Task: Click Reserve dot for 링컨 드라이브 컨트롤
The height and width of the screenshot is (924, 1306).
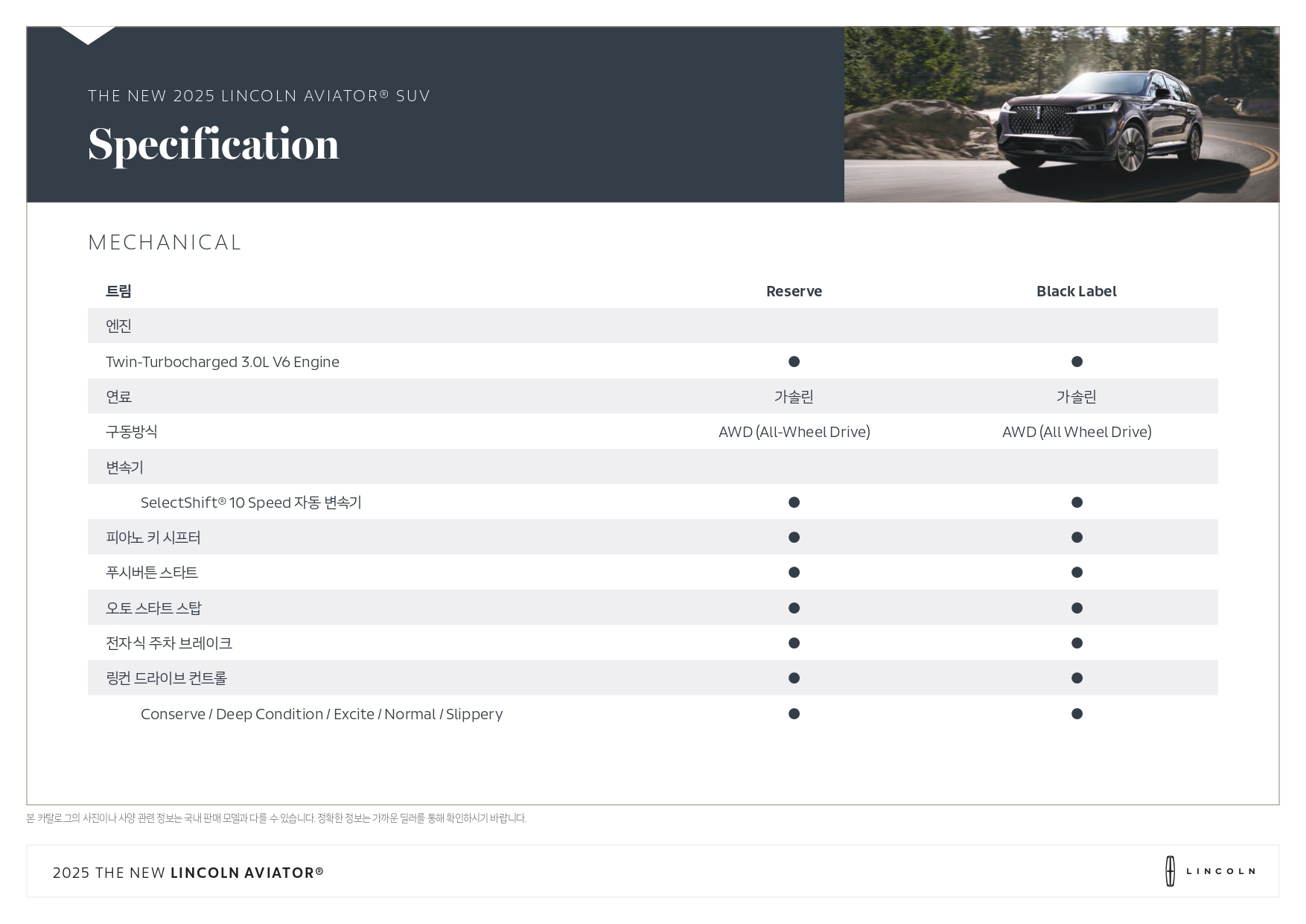Action: pos(794,678)
